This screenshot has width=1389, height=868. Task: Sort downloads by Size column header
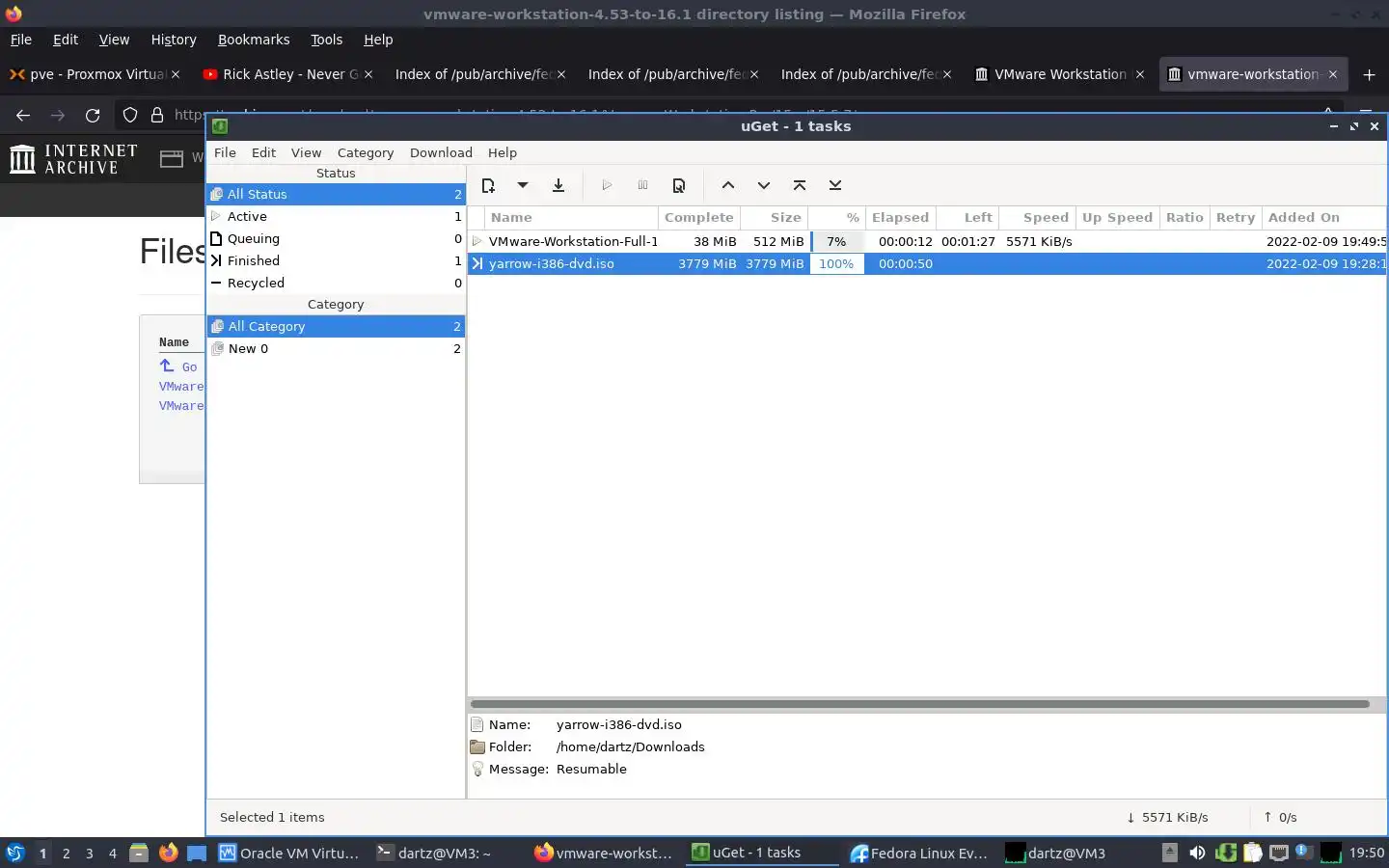click(775, 217)
